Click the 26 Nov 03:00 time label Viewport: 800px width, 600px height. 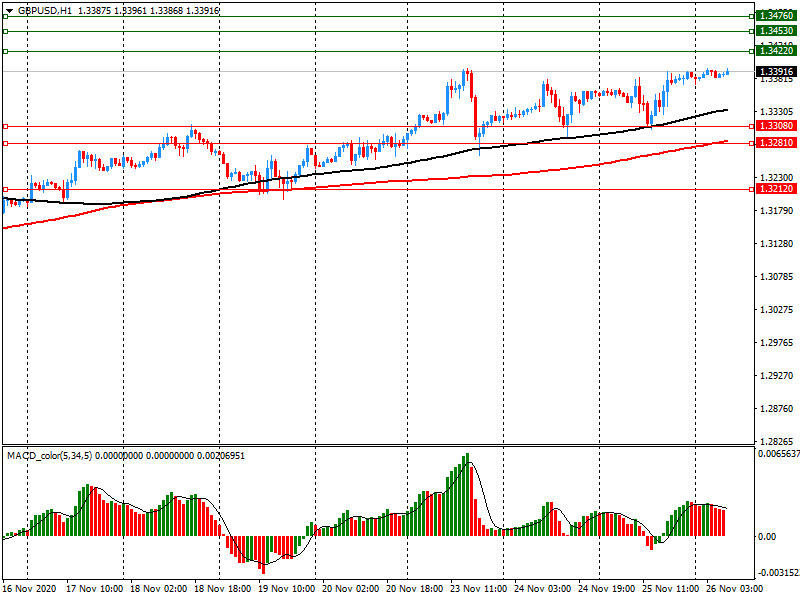click(x=734, y=589)
